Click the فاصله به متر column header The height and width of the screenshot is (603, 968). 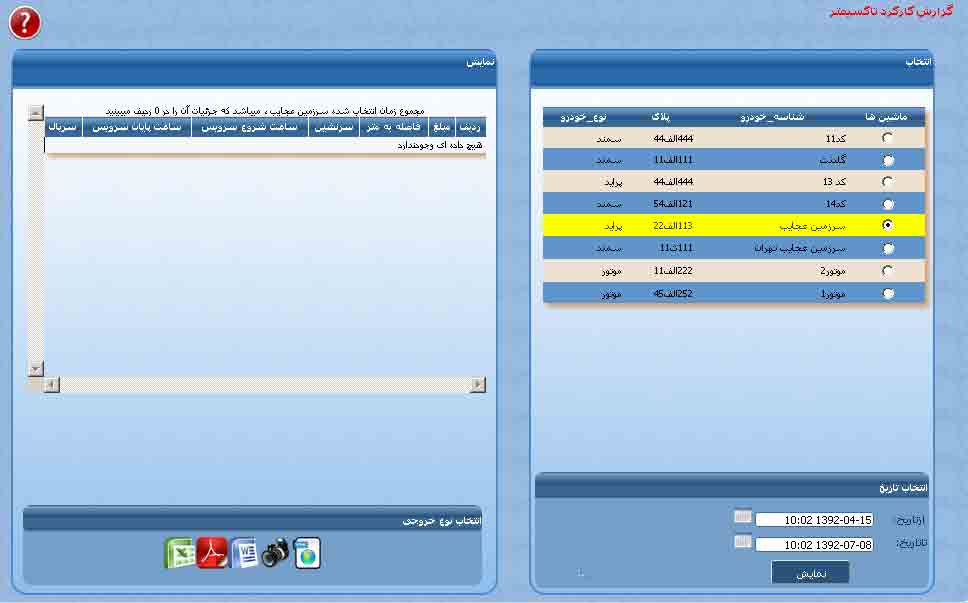point(393,128)
